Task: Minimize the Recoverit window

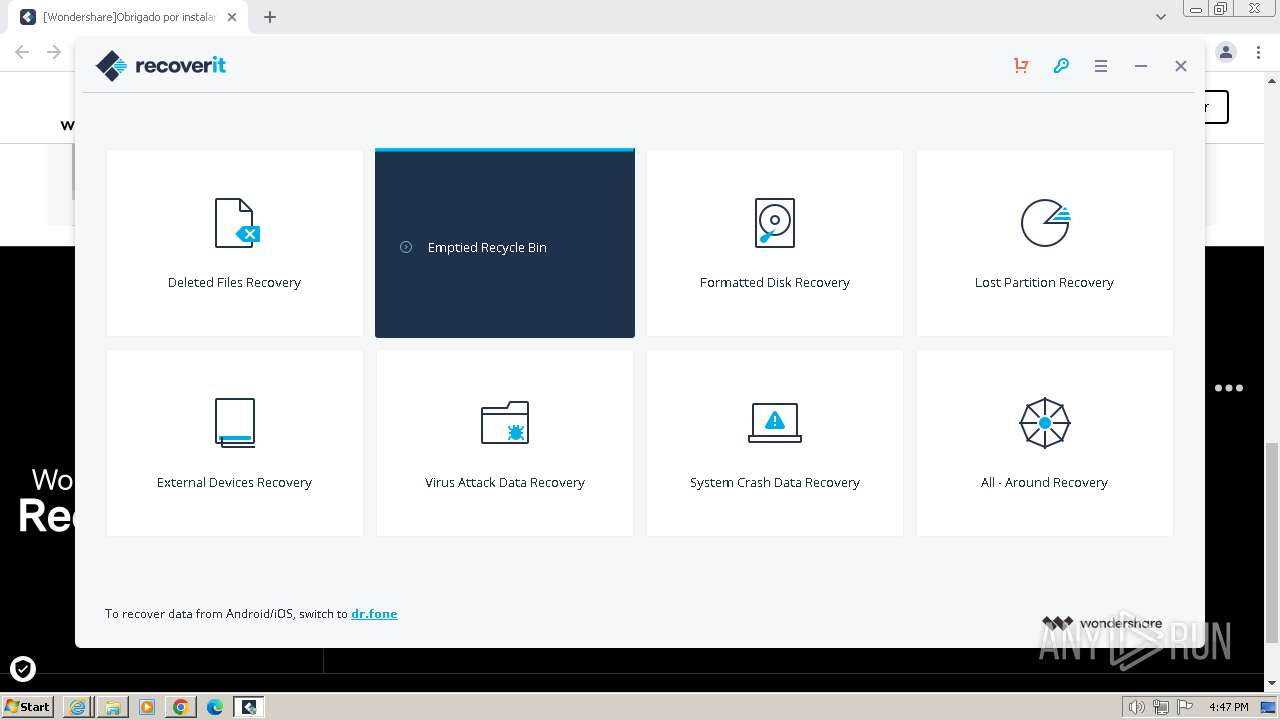Action: coord(1141,66)
